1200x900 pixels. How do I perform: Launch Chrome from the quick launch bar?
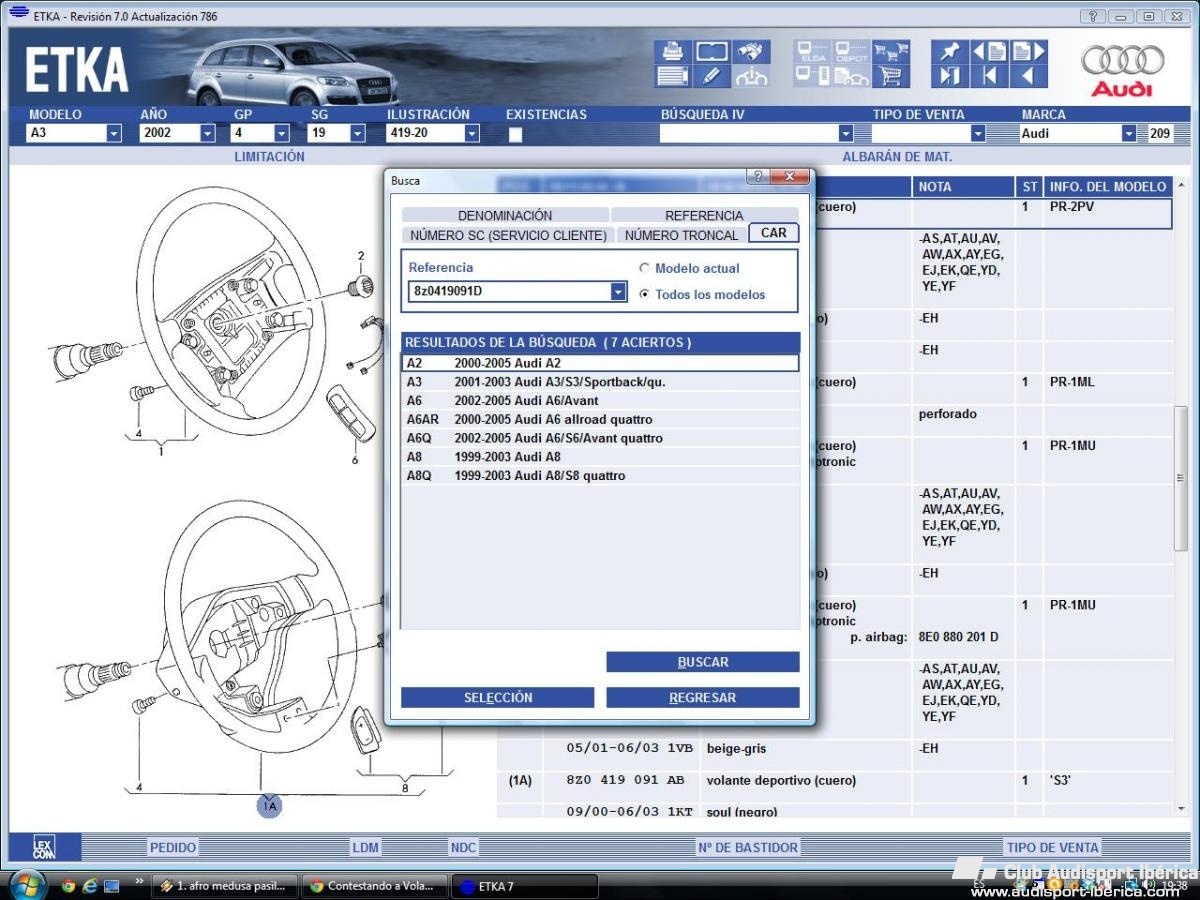pos(68,886)
